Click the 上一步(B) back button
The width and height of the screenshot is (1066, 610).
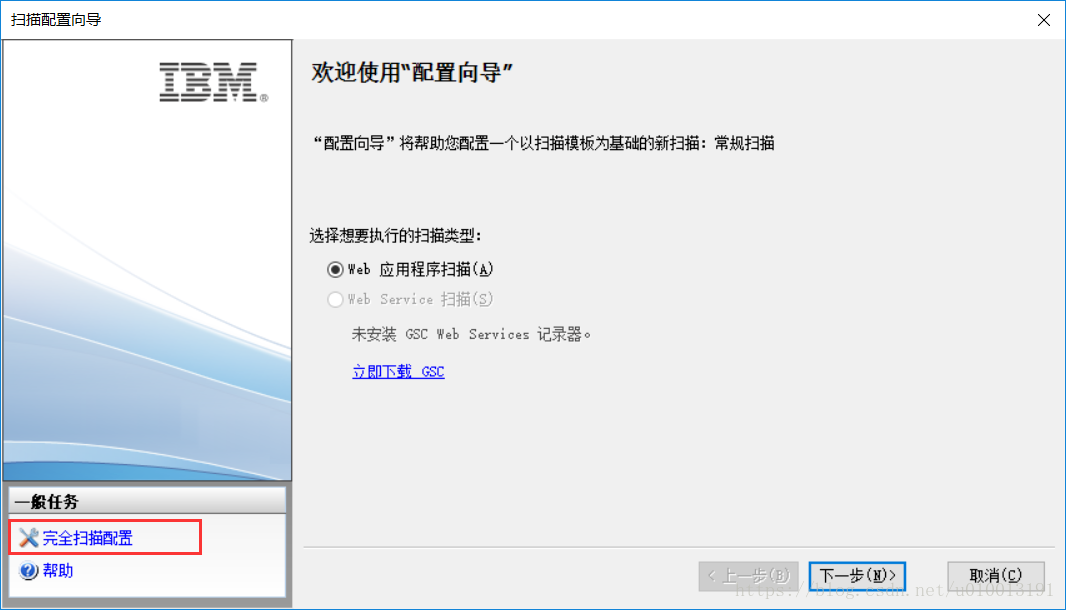[749, 576]
